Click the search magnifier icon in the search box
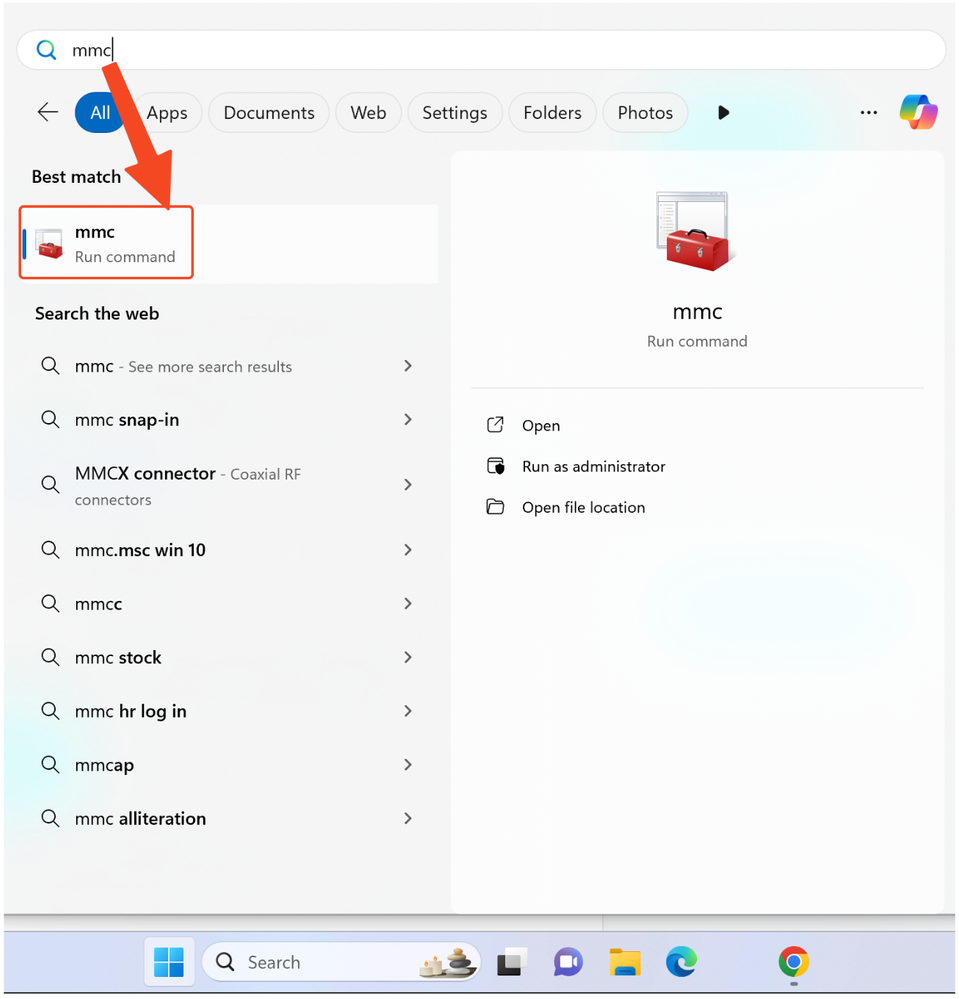This screenshot has height=999, width=959. [46, 50]
